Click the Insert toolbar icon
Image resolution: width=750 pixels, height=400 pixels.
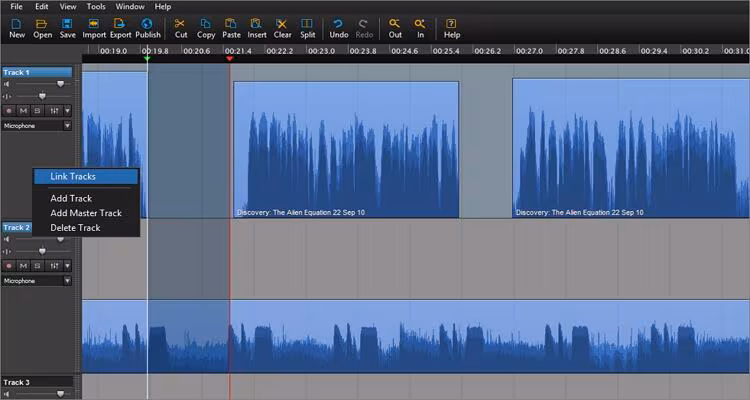tap(257, 29)
